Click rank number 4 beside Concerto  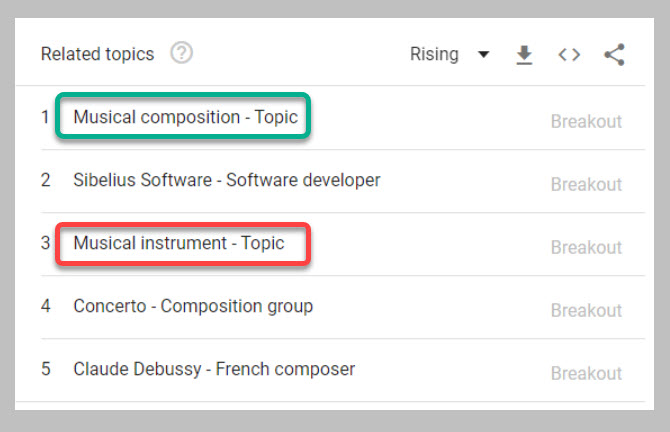46,306
